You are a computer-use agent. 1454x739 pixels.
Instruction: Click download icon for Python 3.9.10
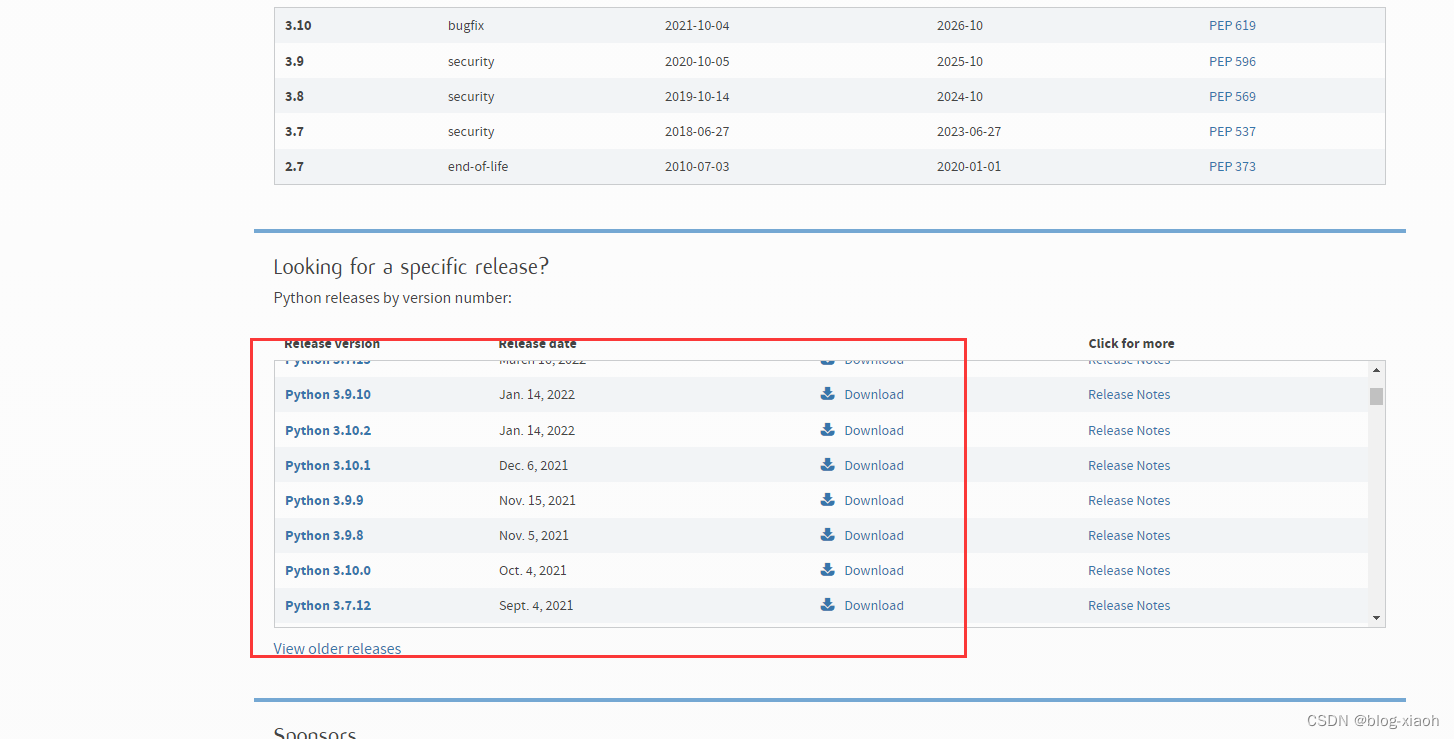pyautogui.click(x=827, y=394)
